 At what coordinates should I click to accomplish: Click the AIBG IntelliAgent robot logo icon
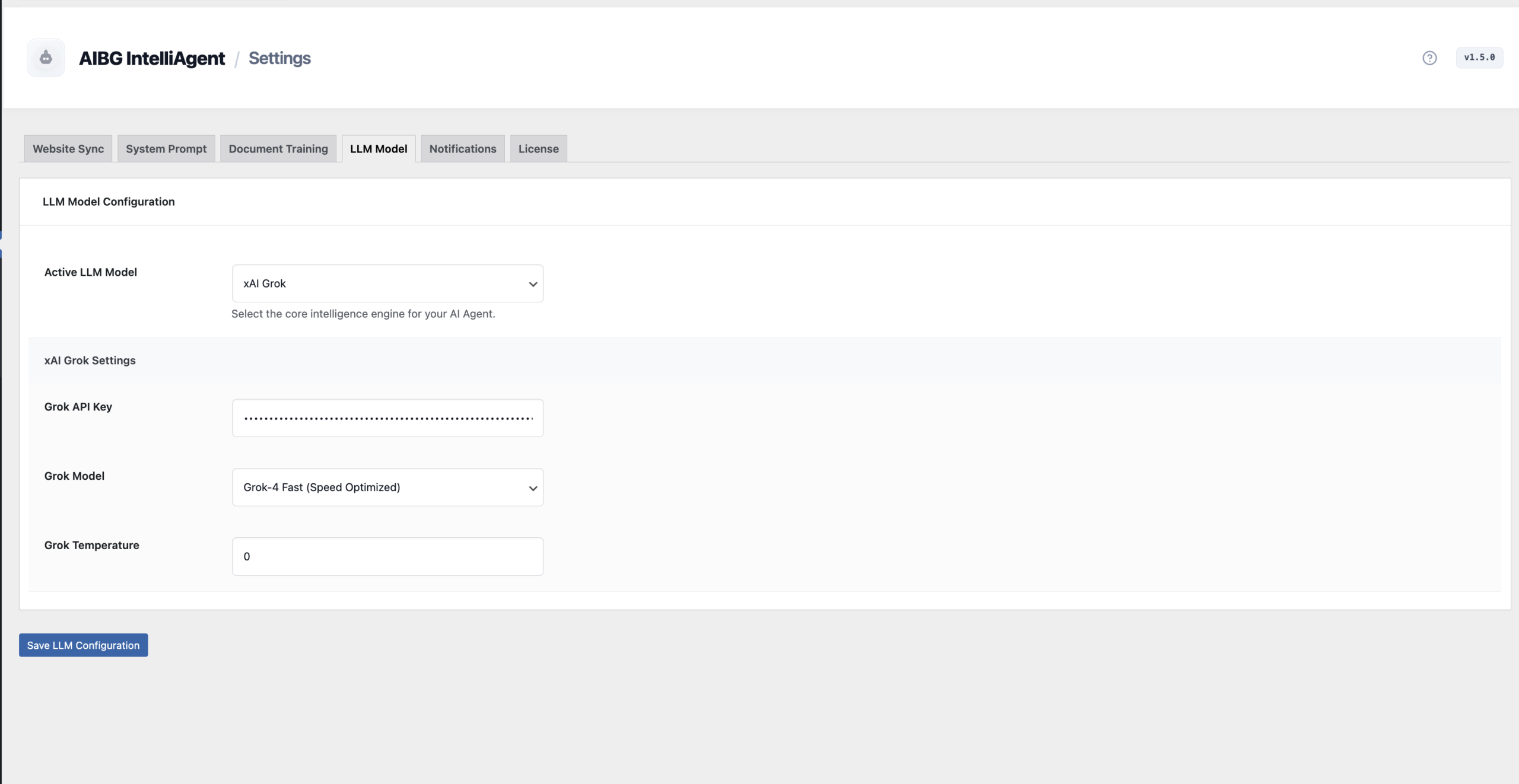click(46, 58)
